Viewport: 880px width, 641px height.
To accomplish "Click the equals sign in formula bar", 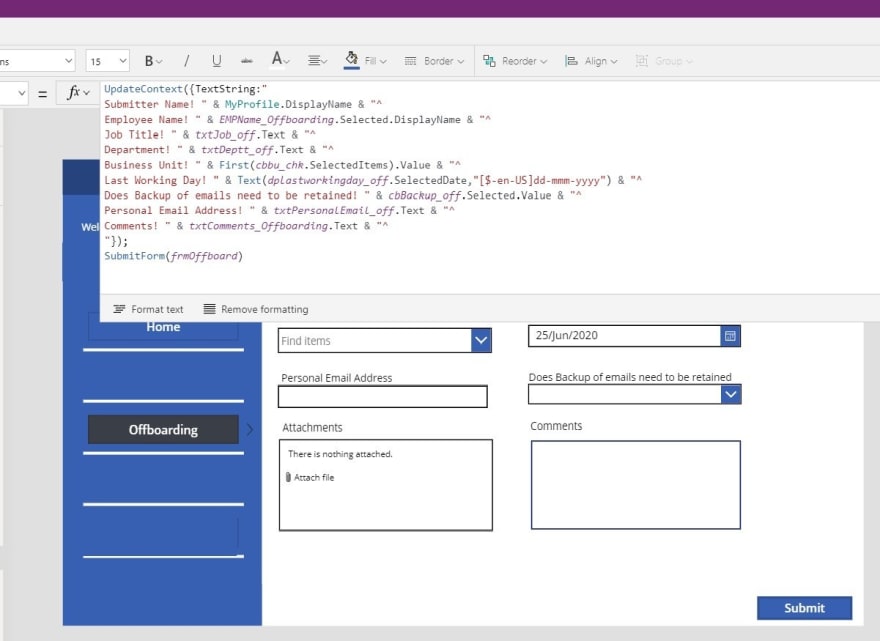I will 42,93.
